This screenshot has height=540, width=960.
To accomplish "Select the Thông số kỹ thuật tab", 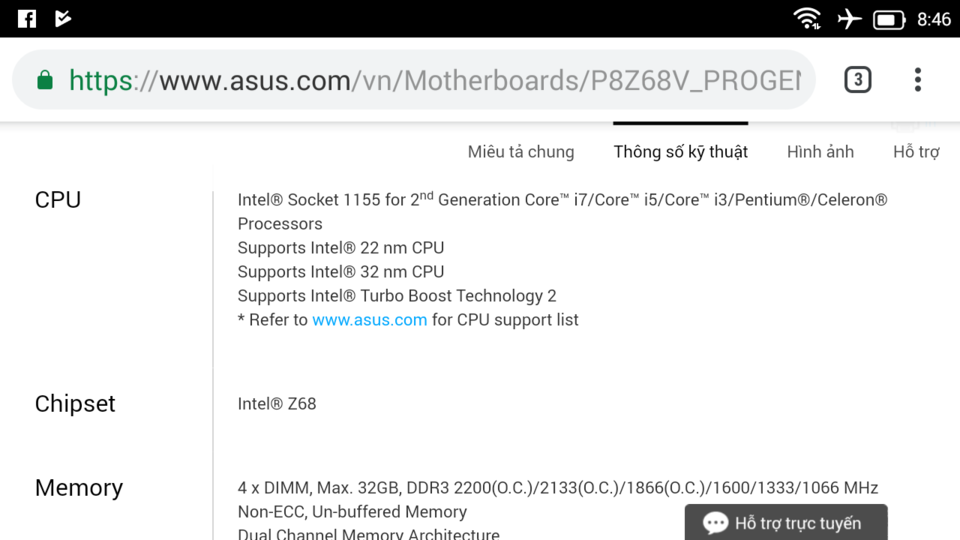I will pyautogui.click(x=681, y=152).
